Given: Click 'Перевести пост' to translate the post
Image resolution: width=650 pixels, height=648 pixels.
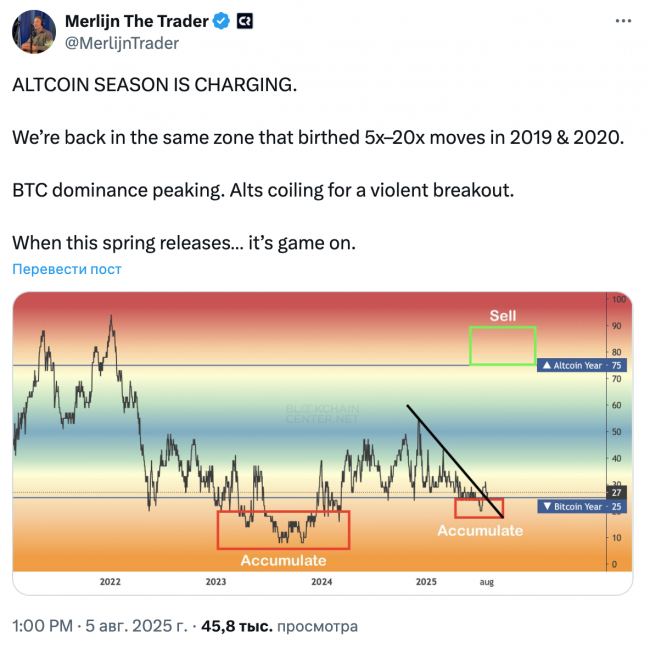Looking at the screenshot, I should pos(67,269).
